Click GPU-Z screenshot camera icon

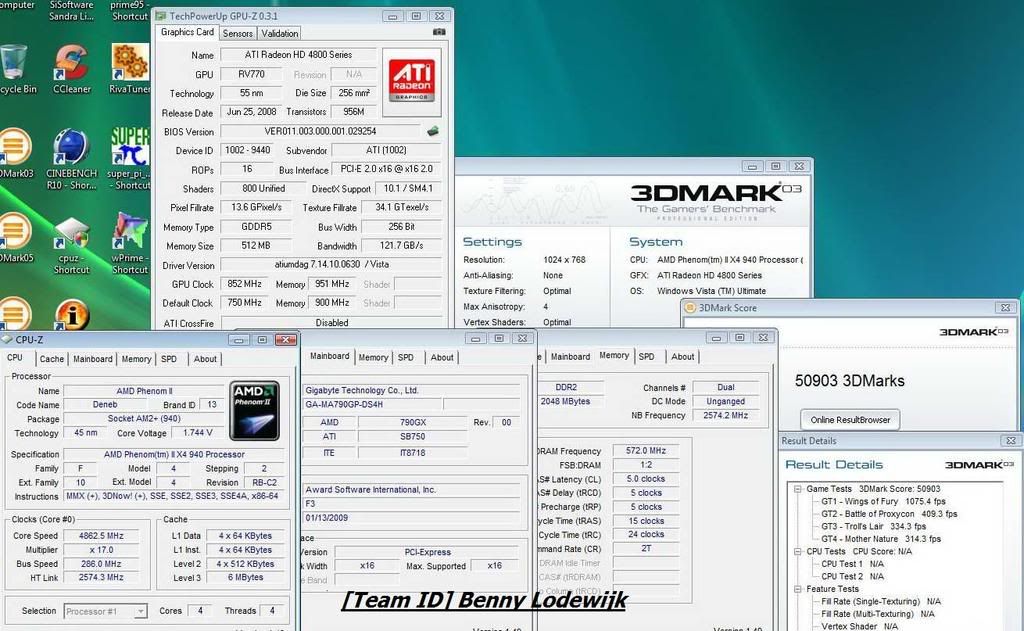(x=438, y=32)
